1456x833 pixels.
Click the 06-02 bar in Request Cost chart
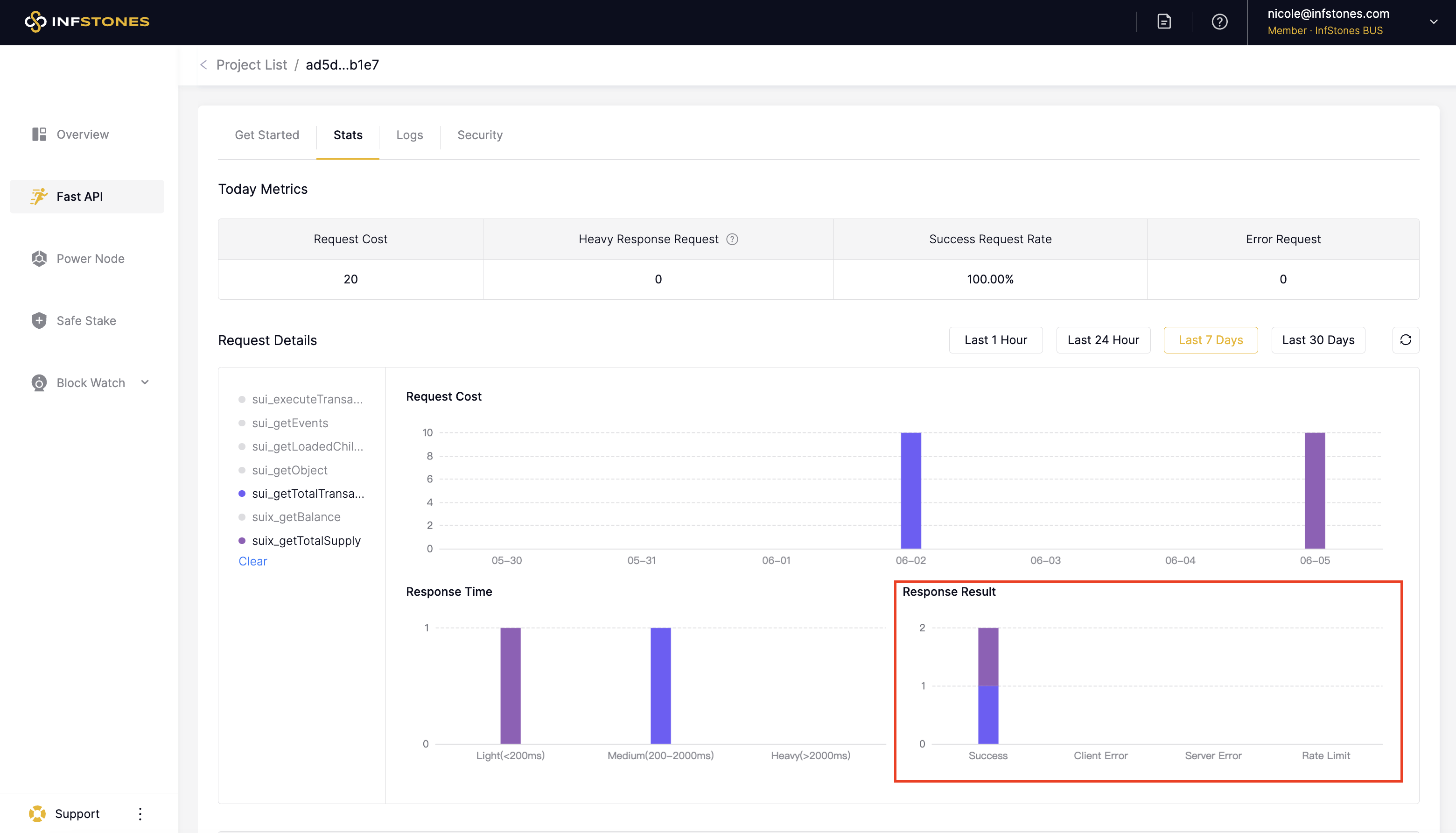[910, 491]
